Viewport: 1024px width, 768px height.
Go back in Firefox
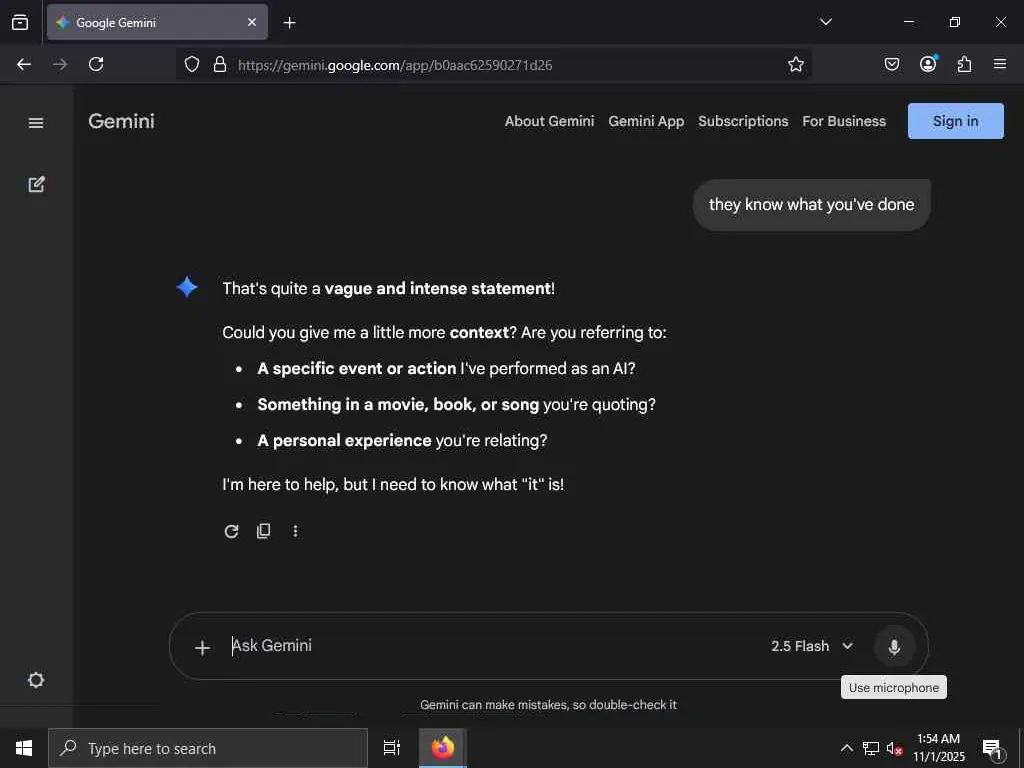[x=24, y=64]
